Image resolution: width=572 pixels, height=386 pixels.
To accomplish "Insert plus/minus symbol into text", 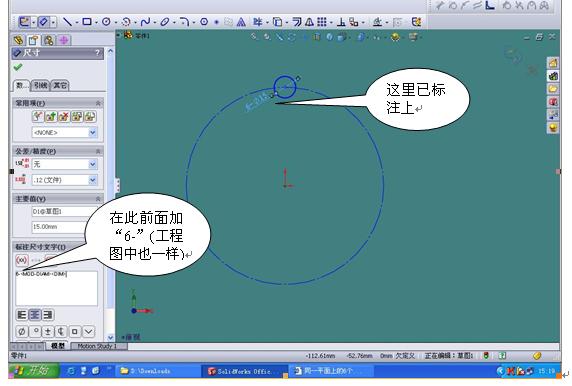I will 49,332.
